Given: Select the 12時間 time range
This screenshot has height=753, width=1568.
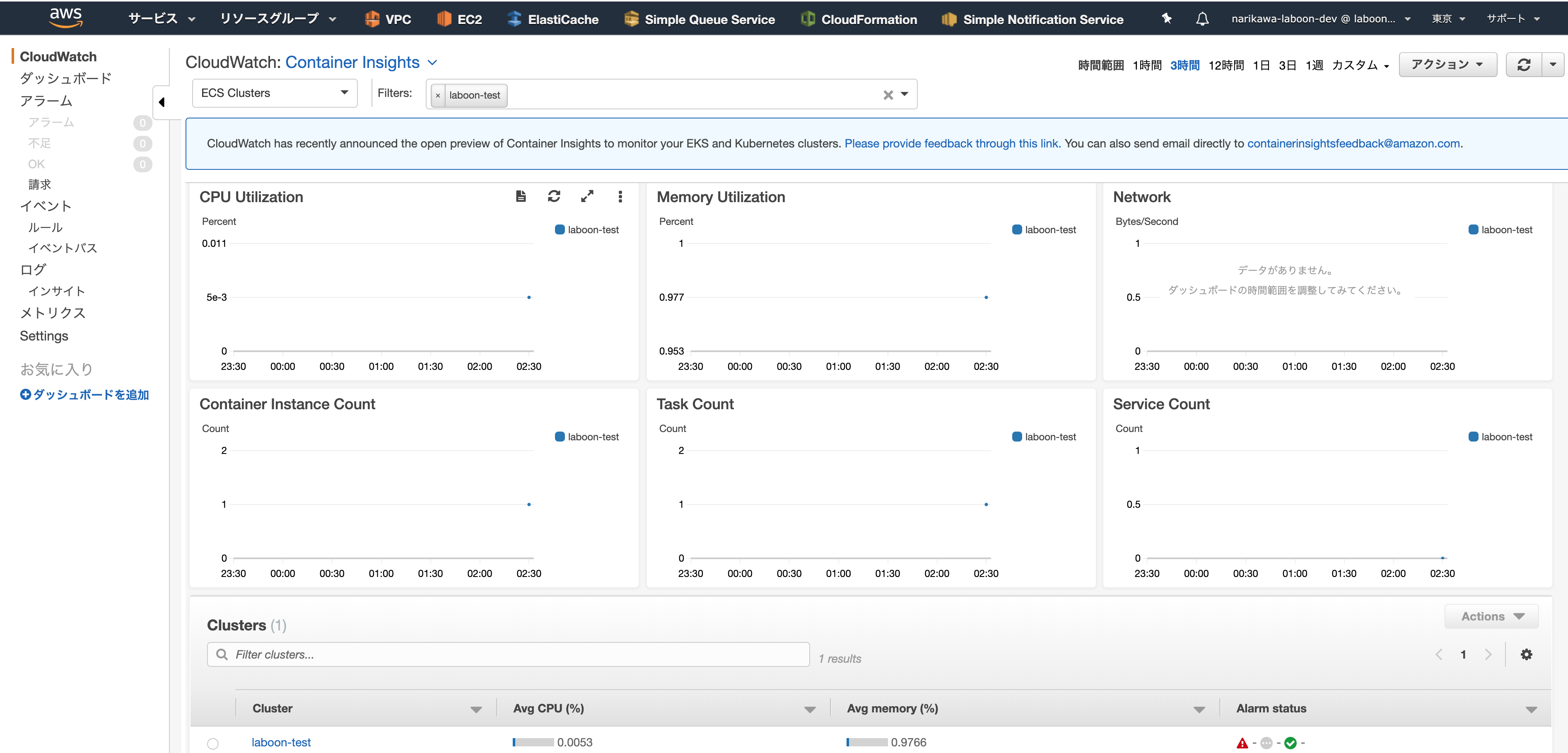Looking at the screenshot, I should [1225, 65].
